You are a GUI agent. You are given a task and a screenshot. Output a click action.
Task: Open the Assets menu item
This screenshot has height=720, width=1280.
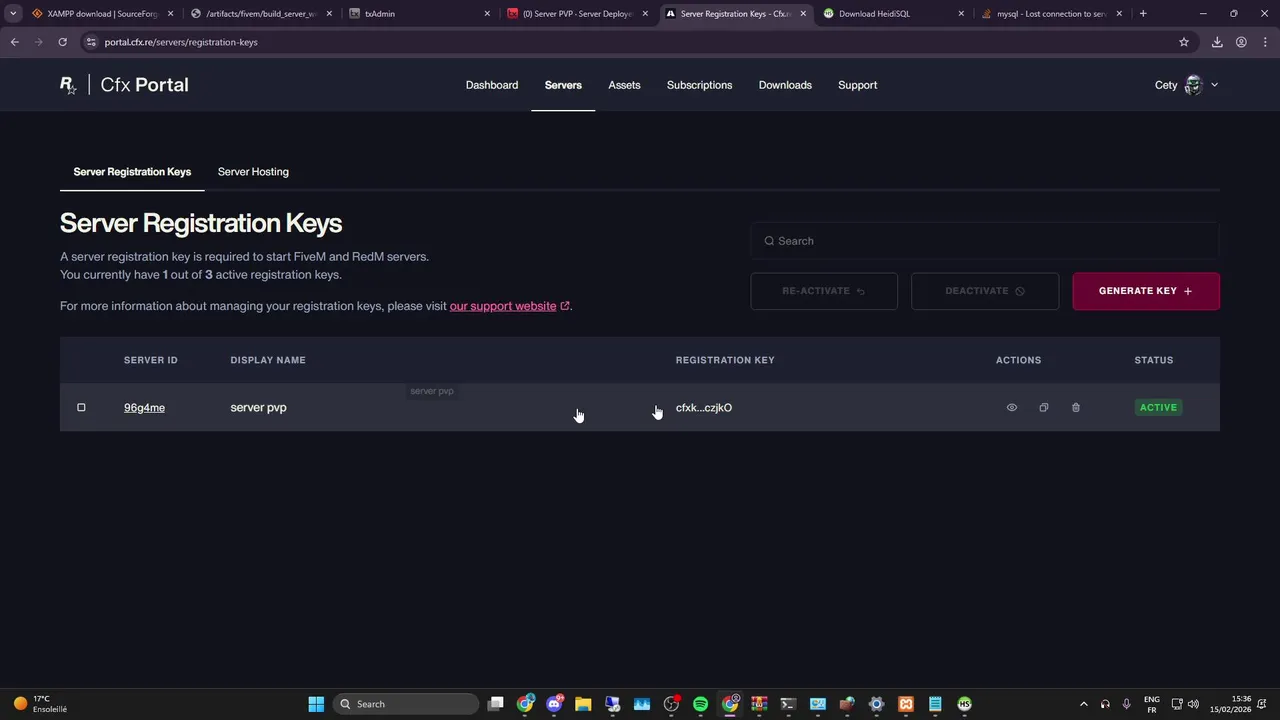pyautogui.click(x=624, y=85)
